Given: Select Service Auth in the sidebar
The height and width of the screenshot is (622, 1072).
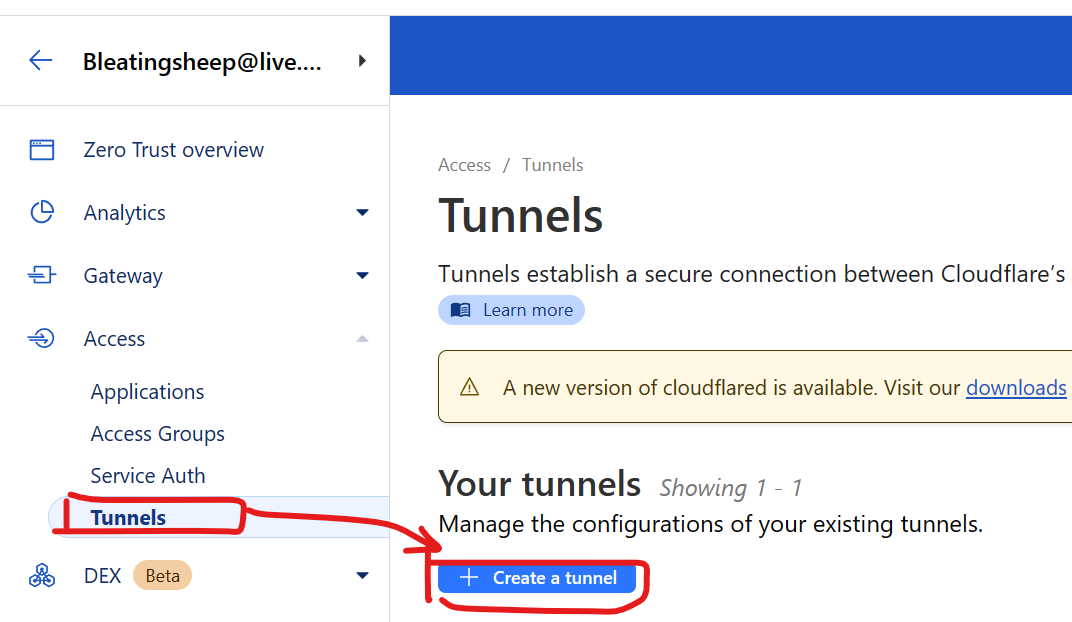Looking at the screenshot, I should (x=148, y=475).
